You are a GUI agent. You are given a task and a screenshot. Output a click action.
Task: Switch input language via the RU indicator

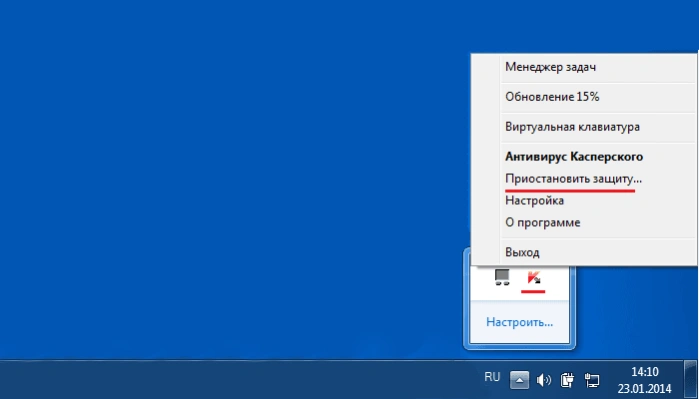coord(492,377)
